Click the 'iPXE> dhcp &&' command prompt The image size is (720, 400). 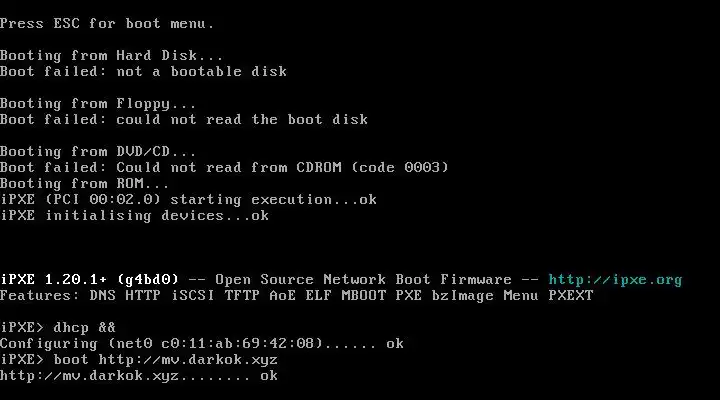pos(58,328)
